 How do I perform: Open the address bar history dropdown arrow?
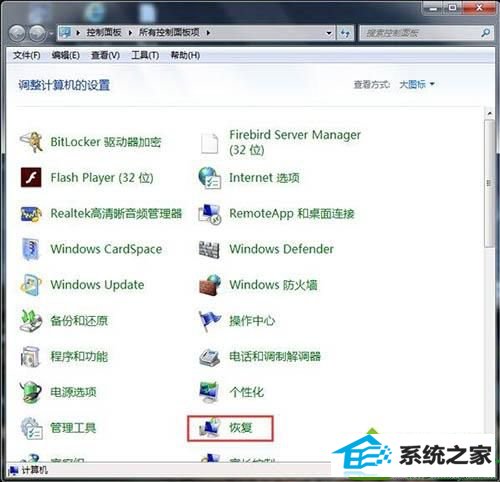pyautogui.click(x=329, y=33)
